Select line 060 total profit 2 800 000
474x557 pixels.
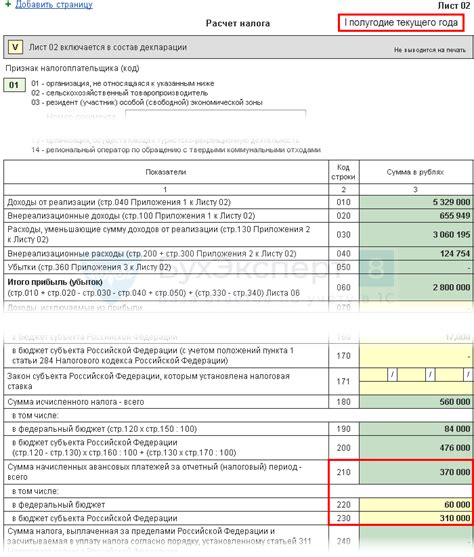point(416,287)
